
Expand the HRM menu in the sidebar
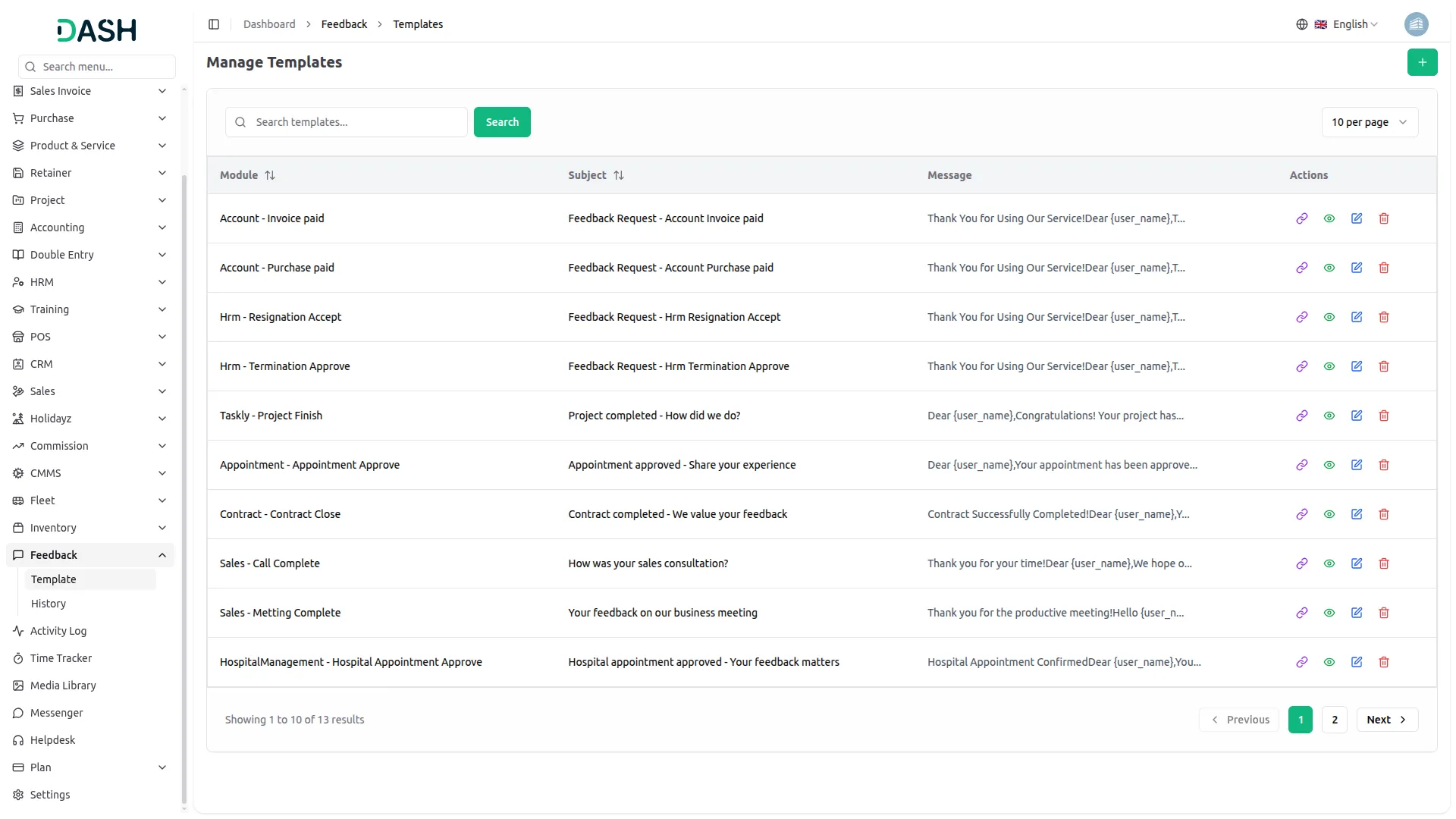click(x=89, y=281)
